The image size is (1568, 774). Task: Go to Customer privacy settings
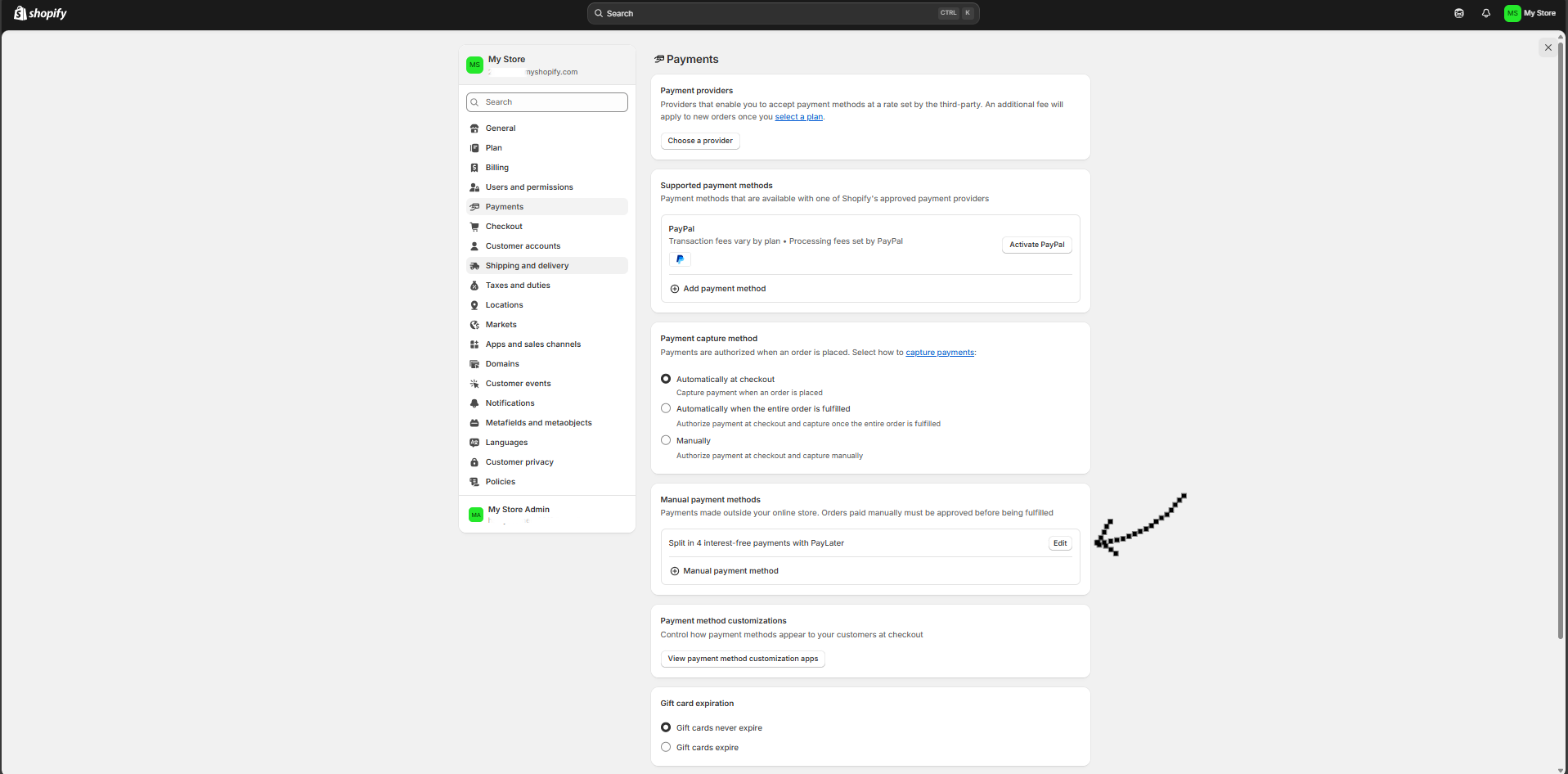[546, 462]
